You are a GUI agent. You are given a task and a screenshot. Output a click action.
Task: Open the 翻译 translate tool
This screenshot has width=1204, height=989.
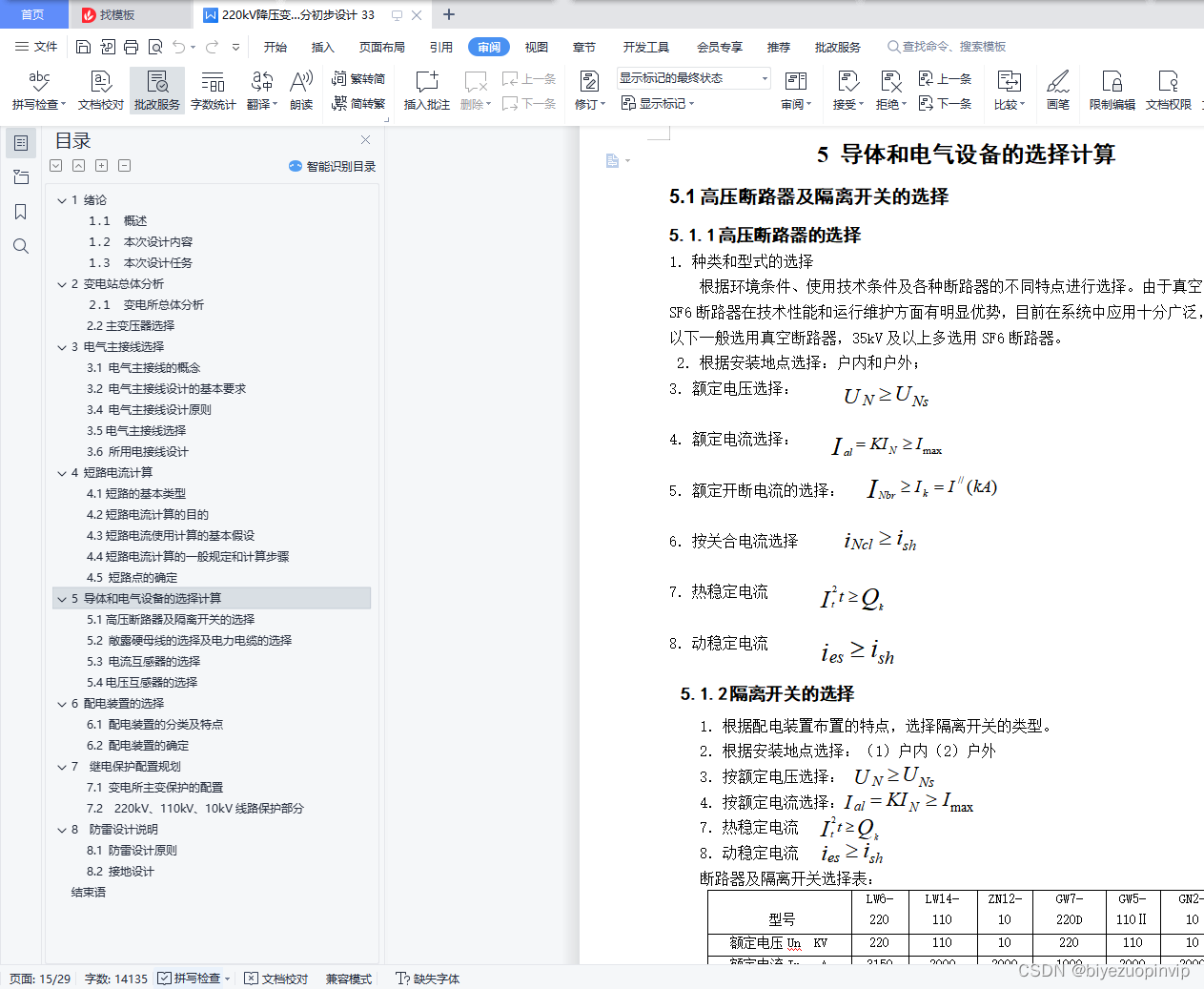point(262,91)
